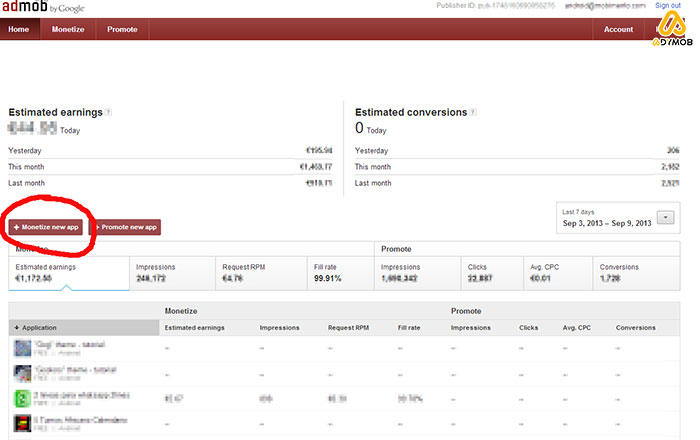
Task: Open the Account menu
Action: pos(618,29)
